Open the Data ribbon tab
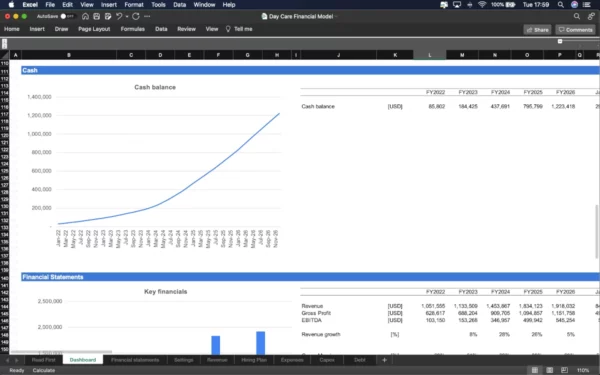Image resolution: width=600 pixels, height=375 pixels. pyautogui.click(x=161, y=29)
